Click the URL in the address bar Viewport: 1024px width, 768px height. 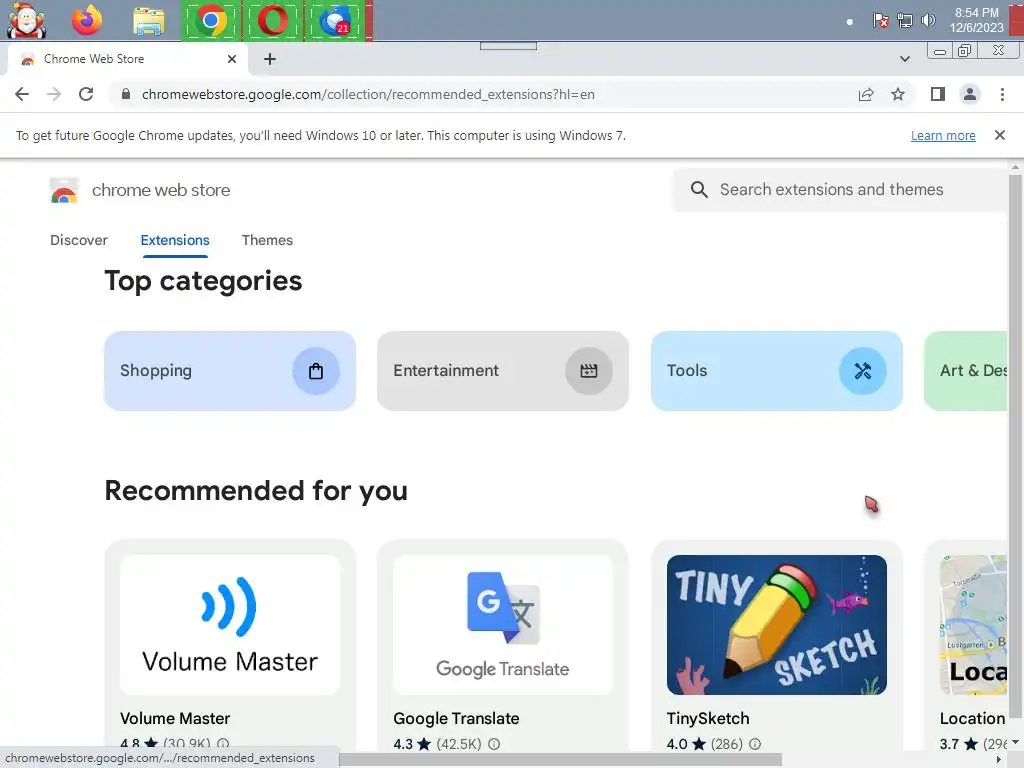(368, 94)
